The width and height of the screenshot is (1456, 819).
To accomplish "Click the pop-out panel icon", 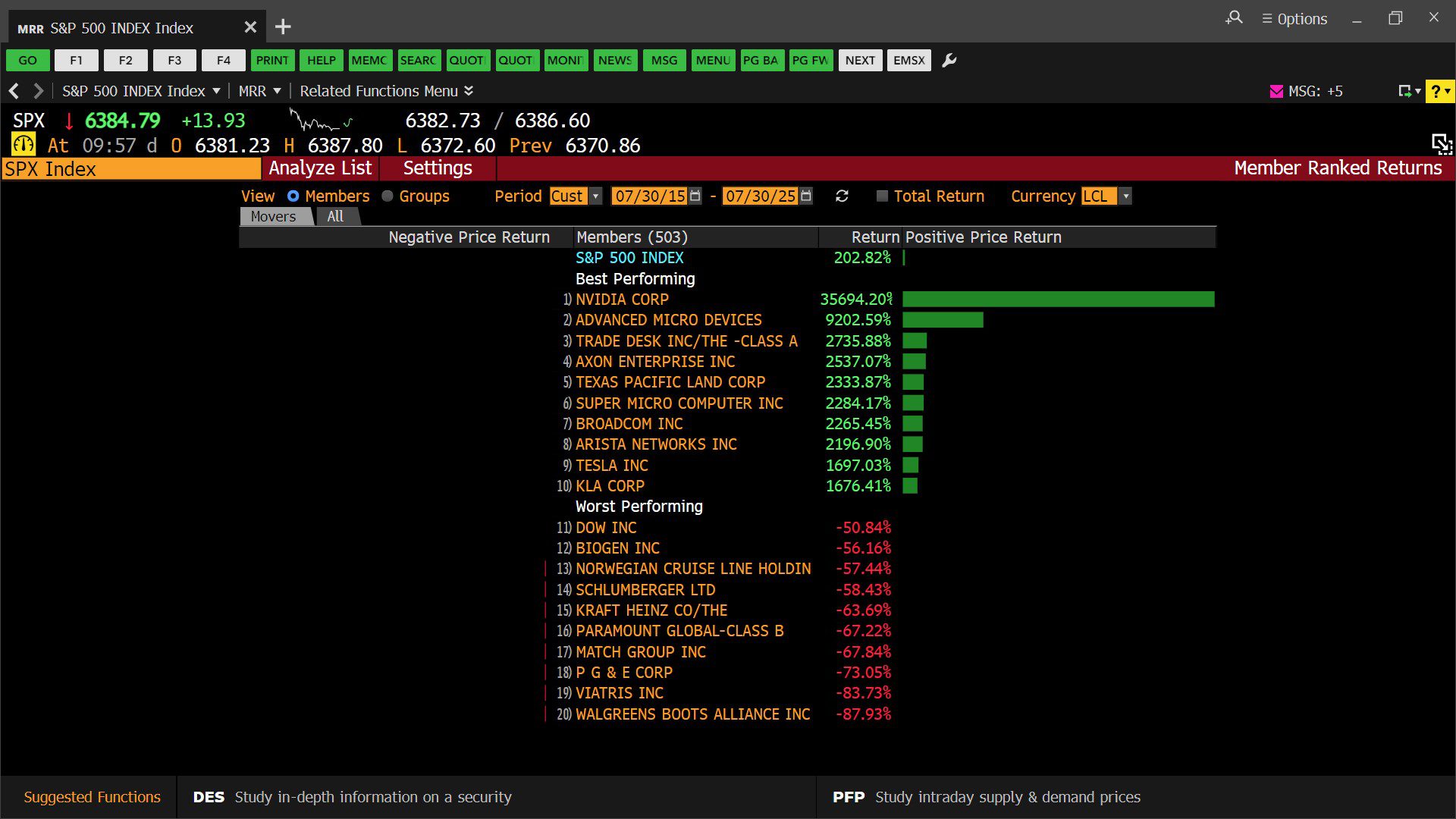I will [x=1442, y=144].
